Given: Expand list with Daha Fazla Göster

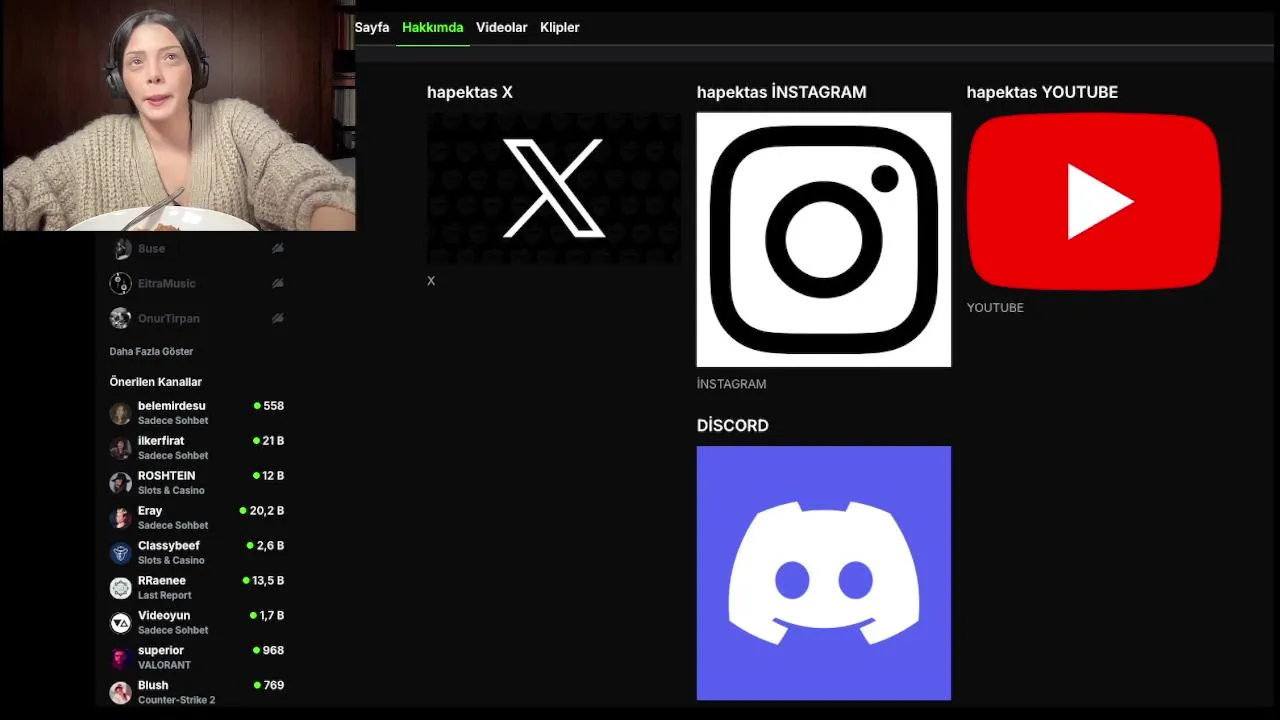Looking at the screenshot, I should pyautogui.click(x=151, y=351).
